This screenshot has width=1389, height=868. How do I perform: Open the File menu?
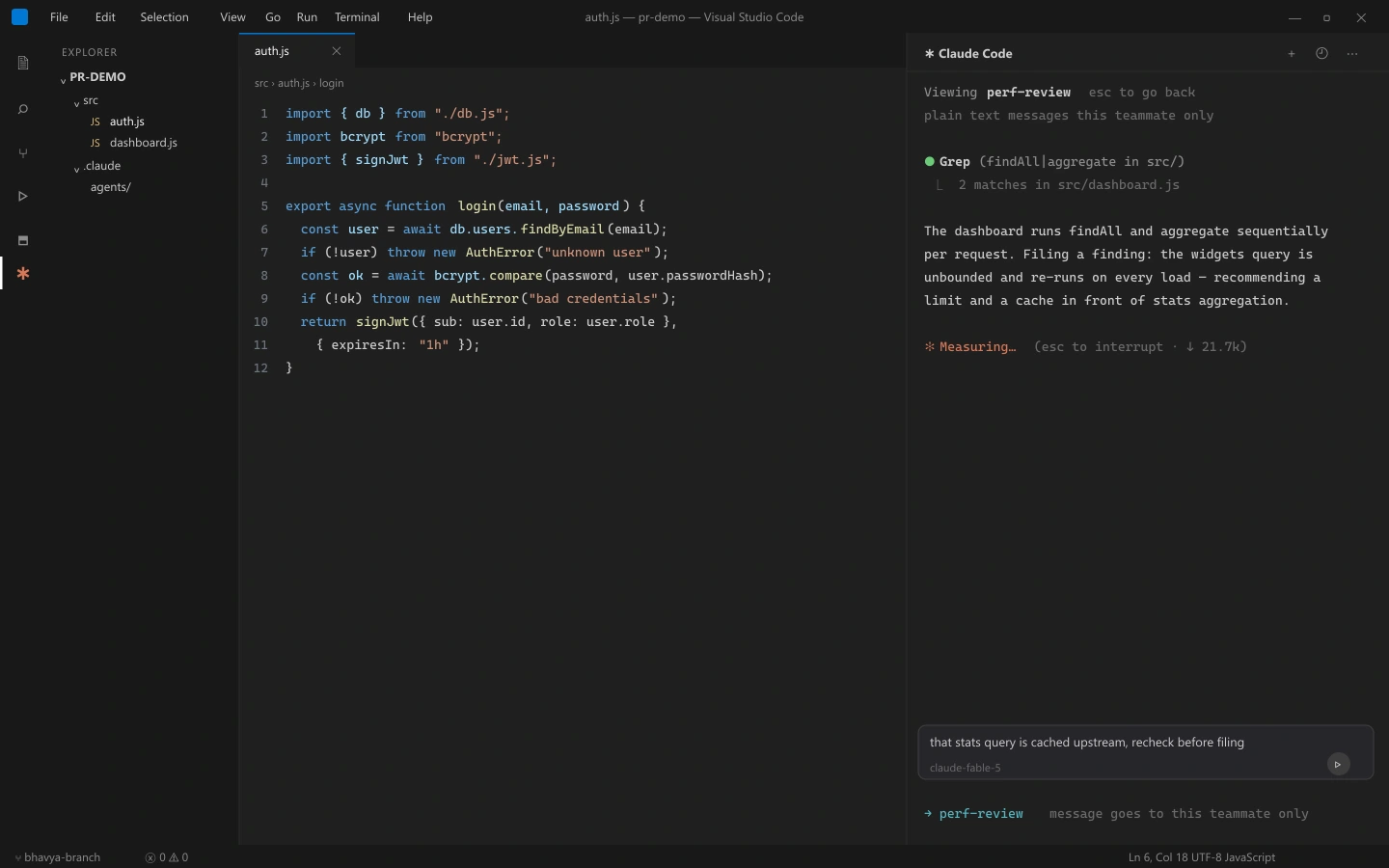(x=59, y=17)
